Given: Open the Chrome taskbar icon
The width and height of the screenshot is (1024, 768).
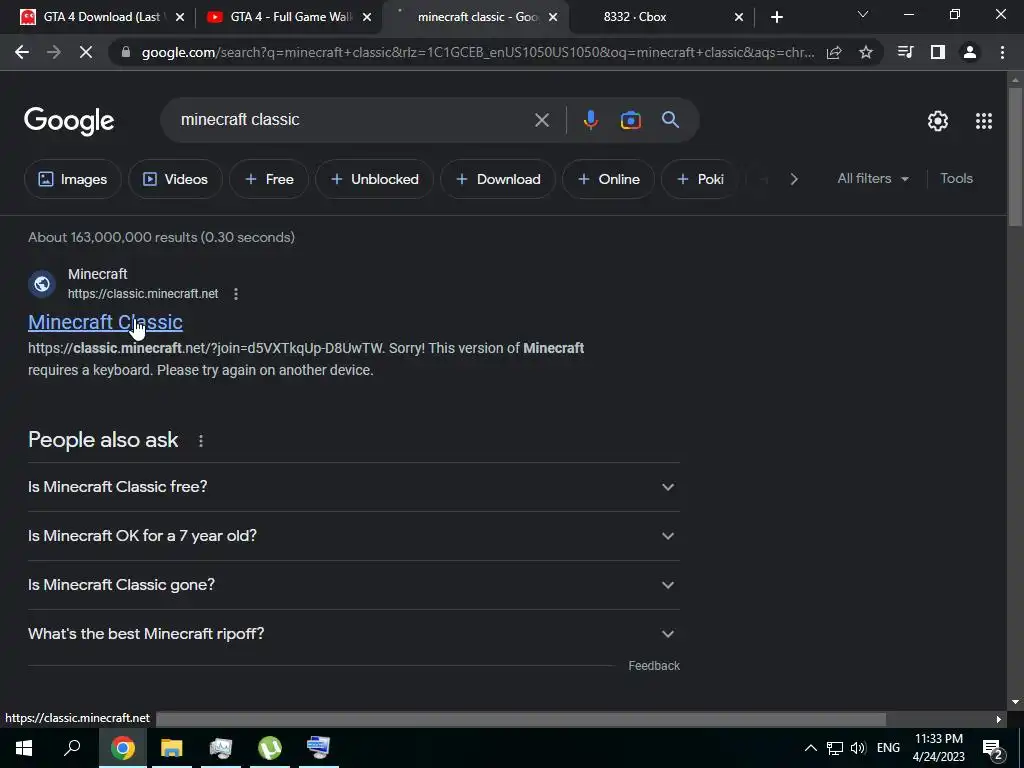Looking at the screenshot, I should (123, 748).
